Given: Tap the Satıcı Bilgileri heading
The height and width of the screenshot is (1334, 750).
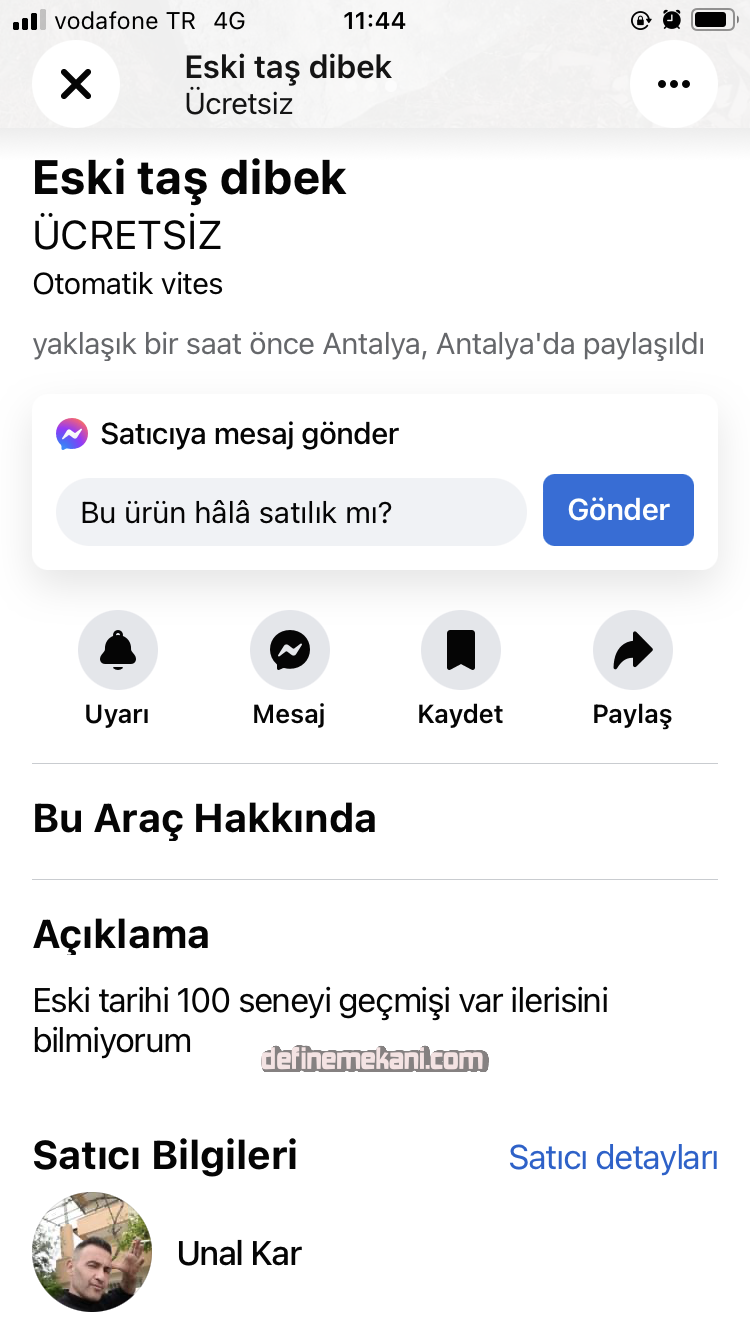Looking at the screenshot, I should [165, 1156].
